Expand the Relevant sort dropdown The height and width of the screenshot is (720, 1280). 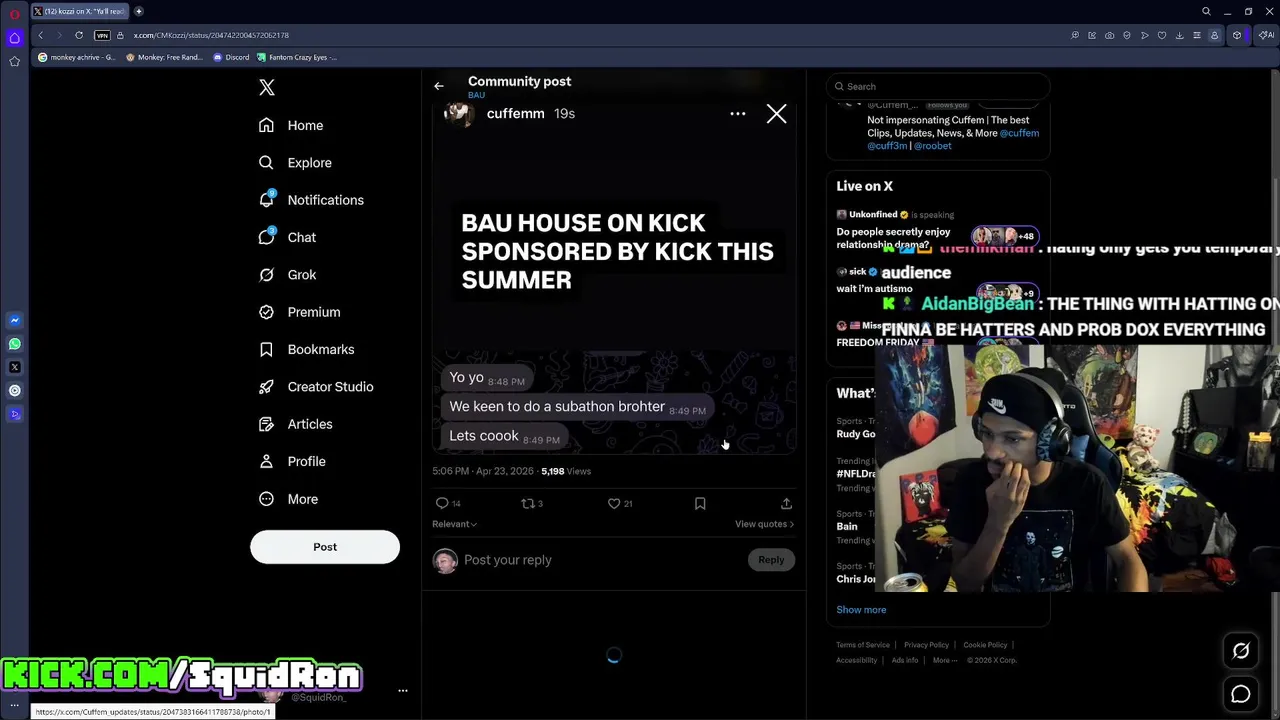coord(454,524)
